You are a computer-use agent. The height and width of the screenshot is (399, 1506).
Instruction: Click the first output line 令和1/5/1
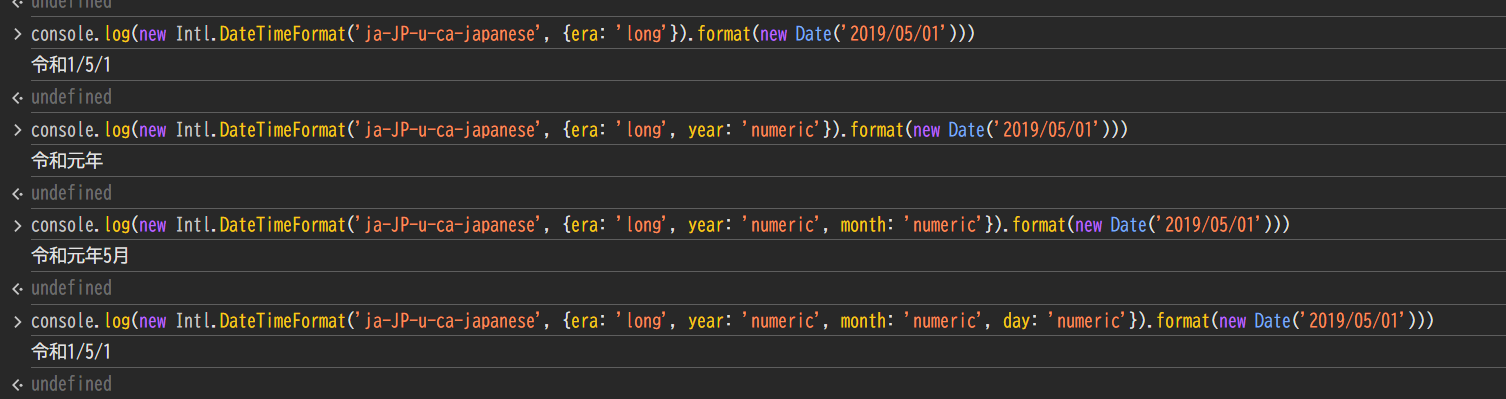point(71,65)
